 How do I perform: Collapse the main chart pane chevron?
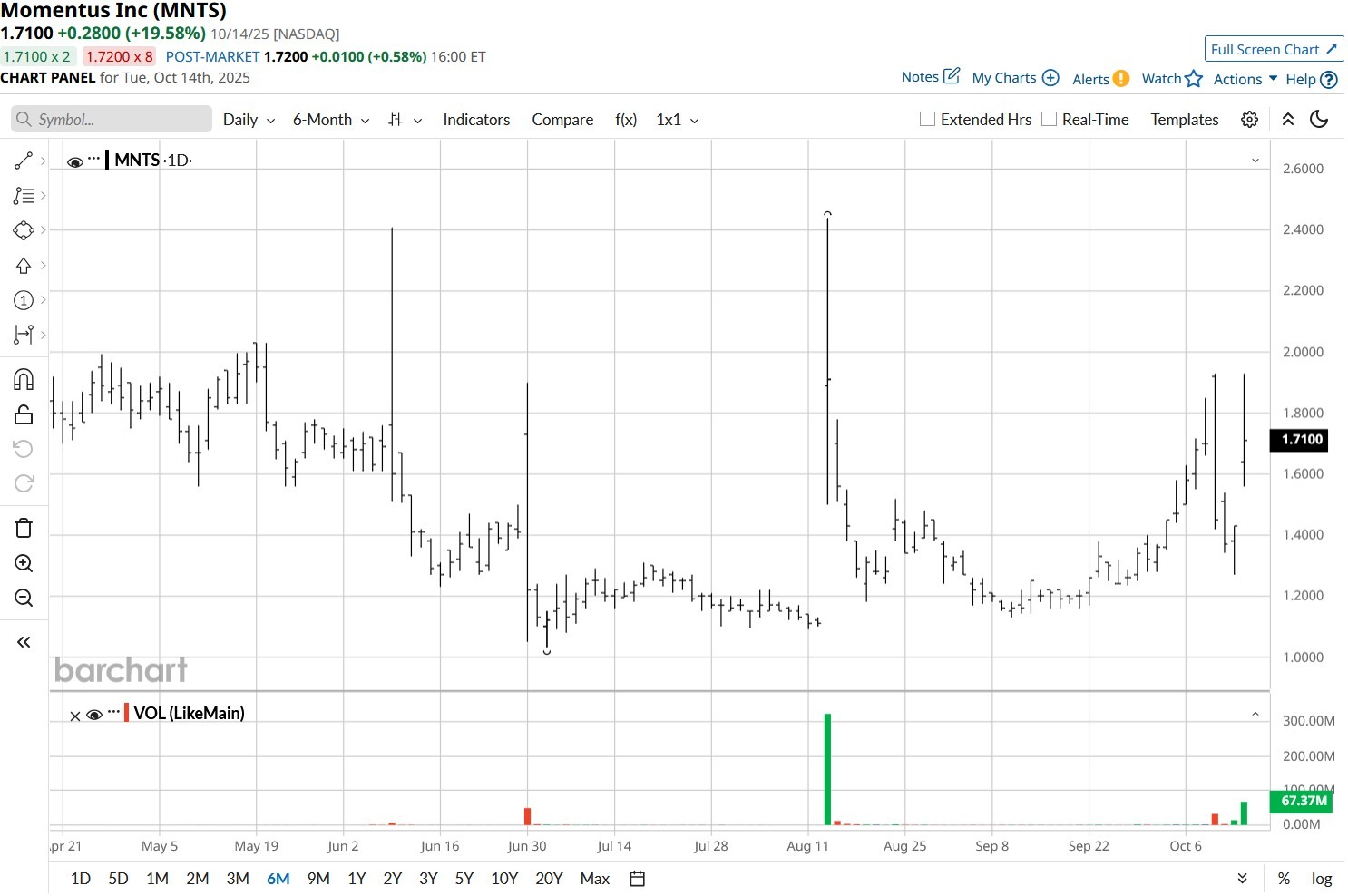tap(1255, 161)
